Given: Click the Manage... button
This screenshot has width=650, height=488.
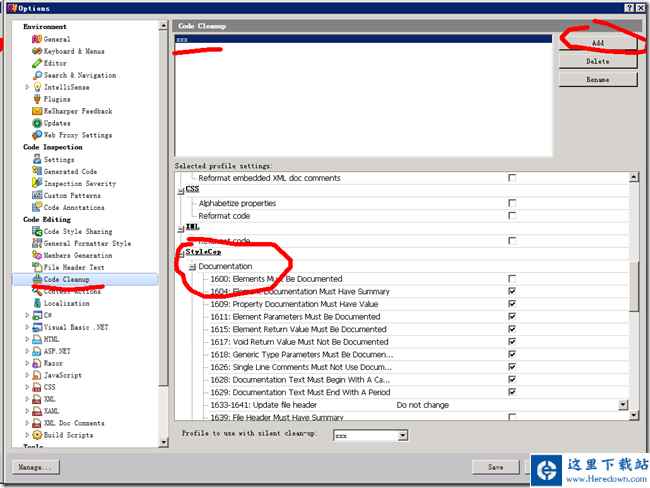Looking at the screenshot, I should point(36,467).
